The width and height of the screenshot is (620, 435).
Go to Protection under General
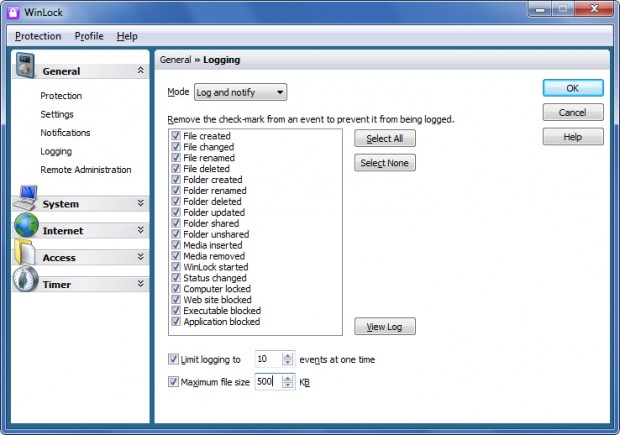pos(61,96)
